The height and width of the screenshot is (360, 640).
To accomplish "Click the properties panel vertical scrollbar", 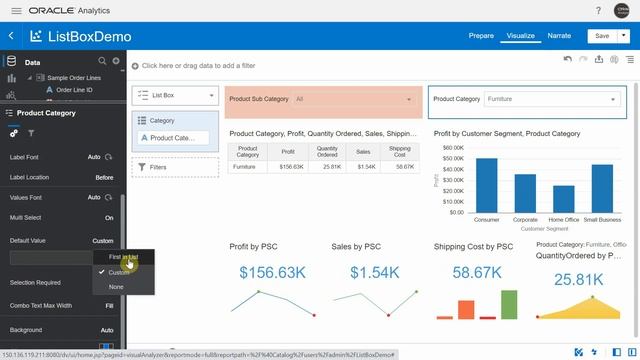I will [x=122, y=271].
